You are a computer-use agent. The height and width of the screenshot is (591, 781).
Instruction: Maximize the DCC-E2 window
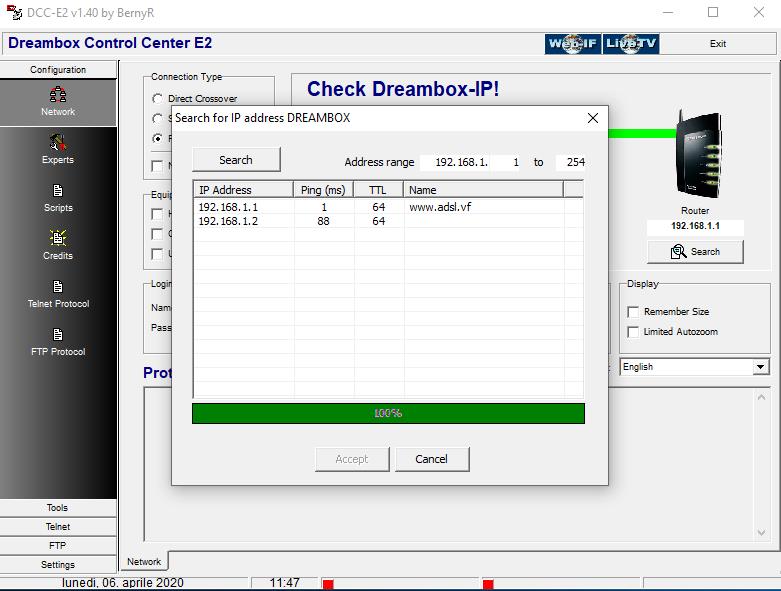(x=713, y=12)
